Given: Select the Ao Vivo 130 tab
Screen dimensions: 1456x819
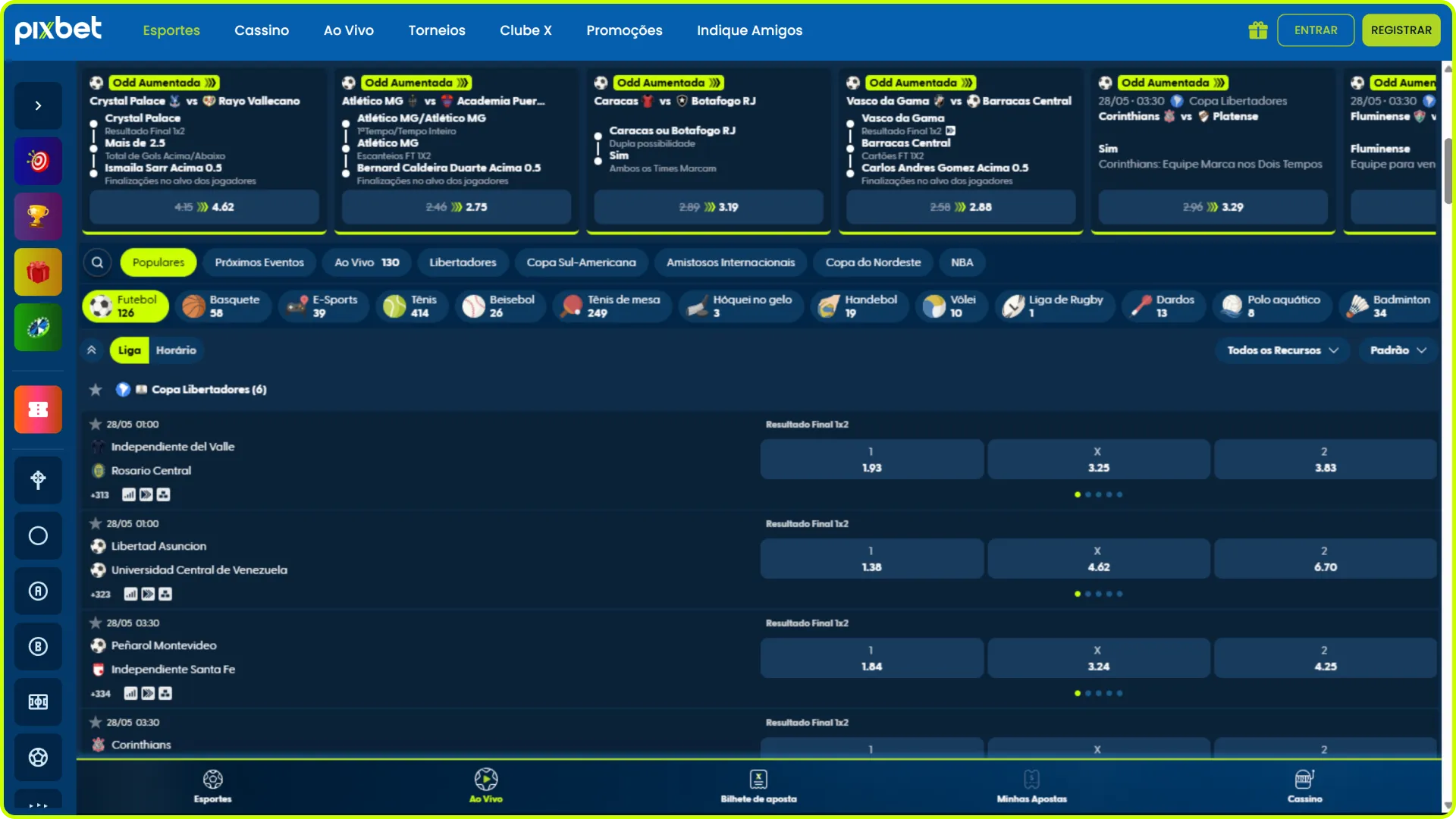Looking at the screenshot, I should pos(367,262).
